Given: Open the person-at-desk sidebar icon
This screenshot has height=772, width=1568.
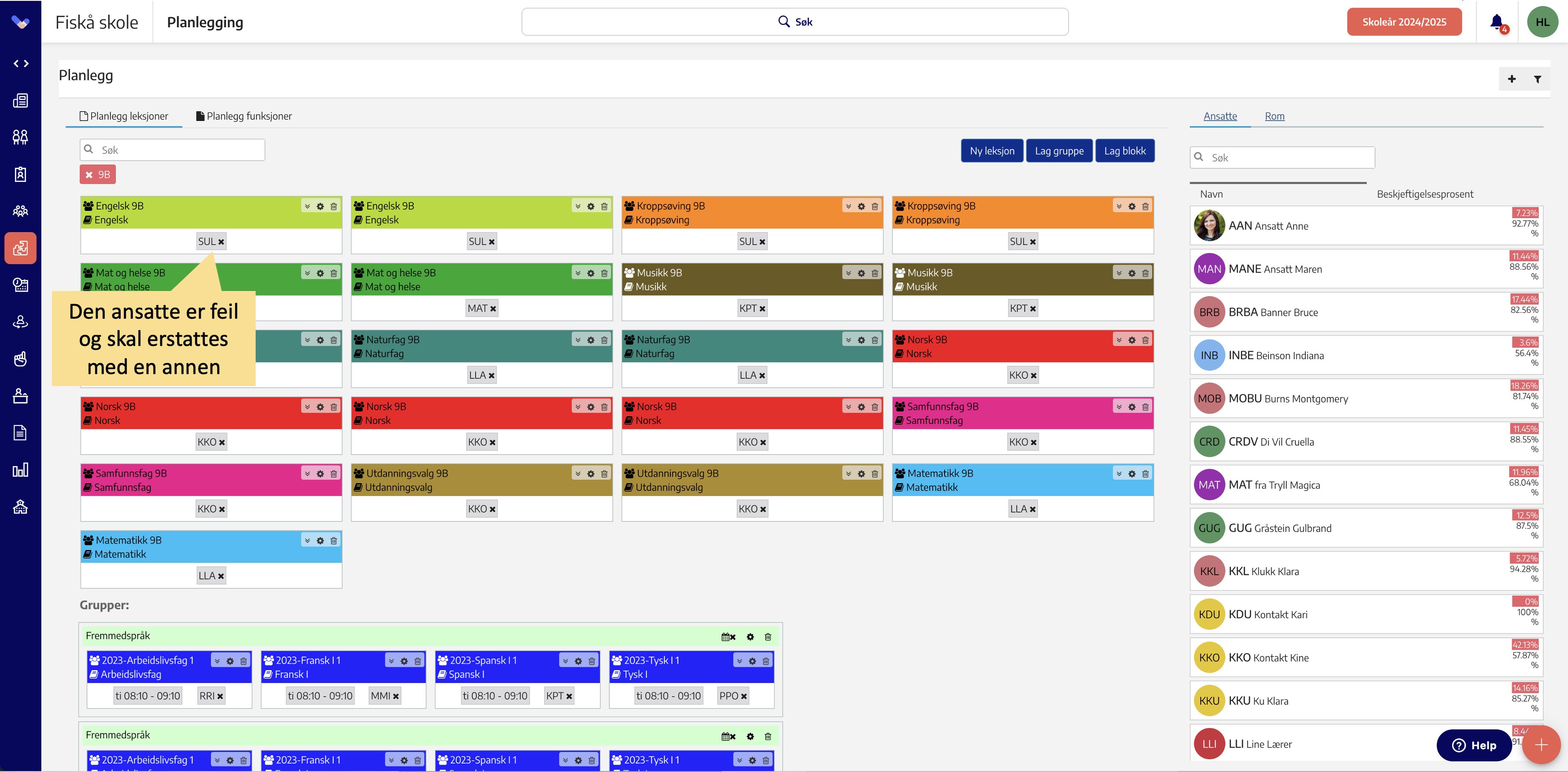Looking at the screenshot, I should pos(21,396).
